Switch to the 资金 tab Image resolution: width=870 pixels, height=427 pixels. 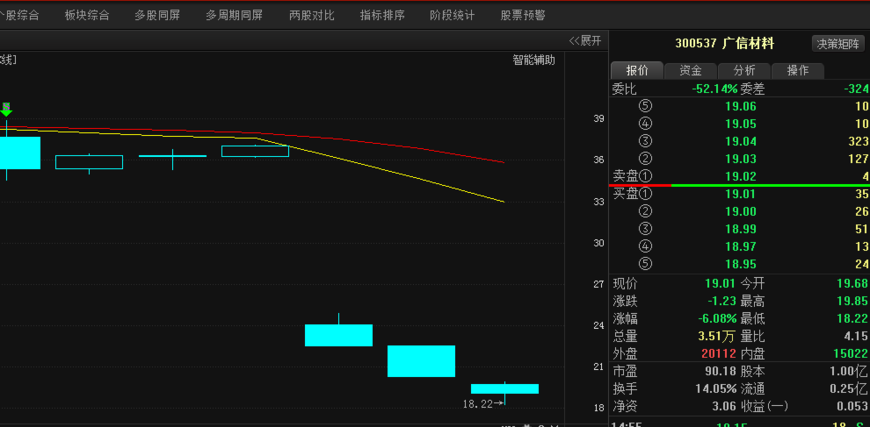(690, 71)
